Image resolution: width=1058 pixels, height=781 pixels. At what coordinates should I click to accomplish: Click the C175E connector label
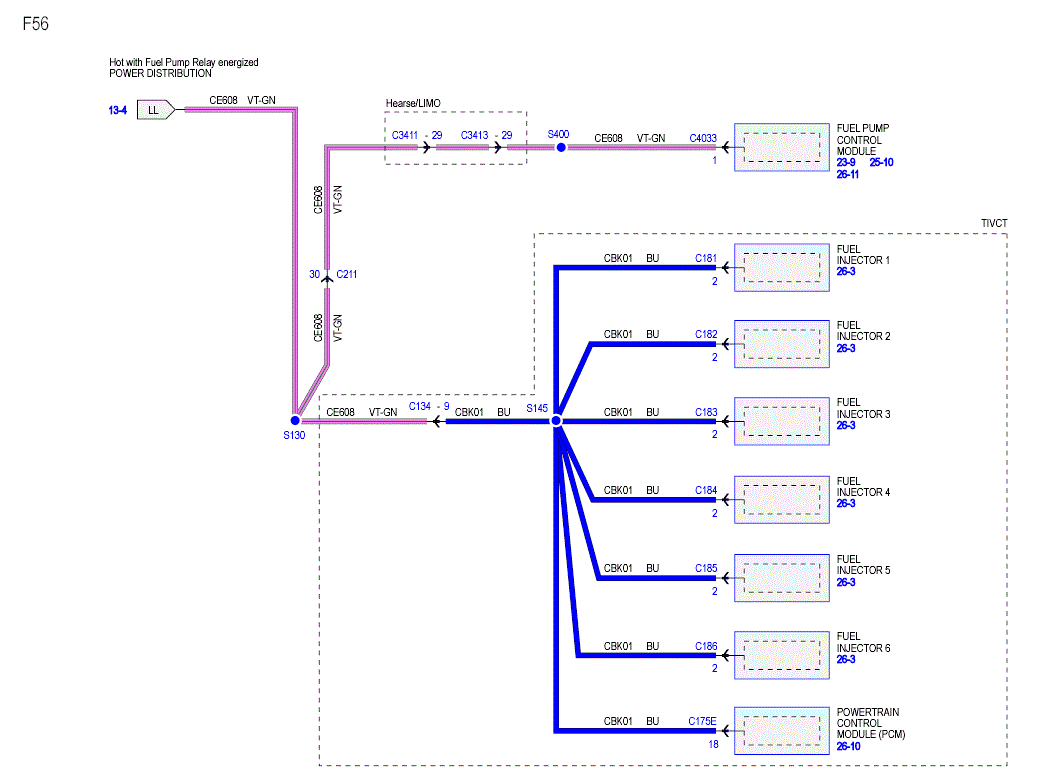(x=702, y=721)
